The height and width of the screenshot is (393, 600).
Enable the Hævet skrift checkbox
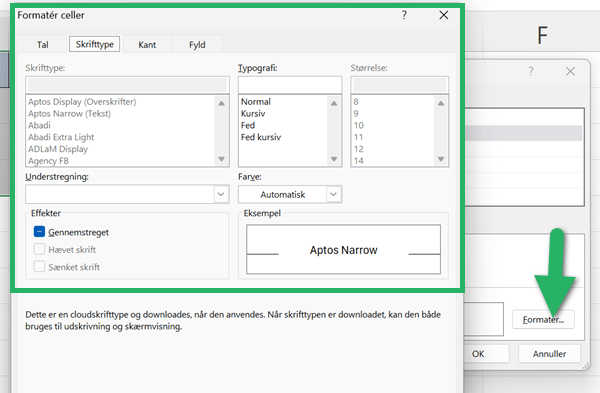point(39,249)
